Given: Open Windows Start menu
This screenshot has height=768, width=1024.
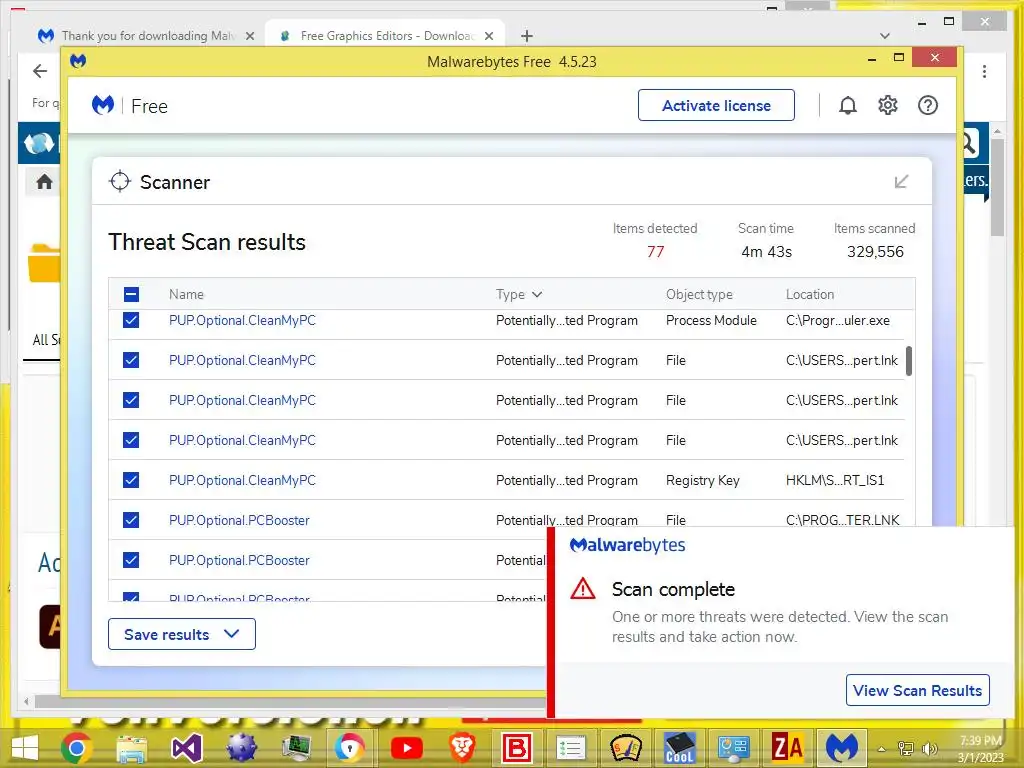Looking at the screenshot, I should (x=25, y=748).
